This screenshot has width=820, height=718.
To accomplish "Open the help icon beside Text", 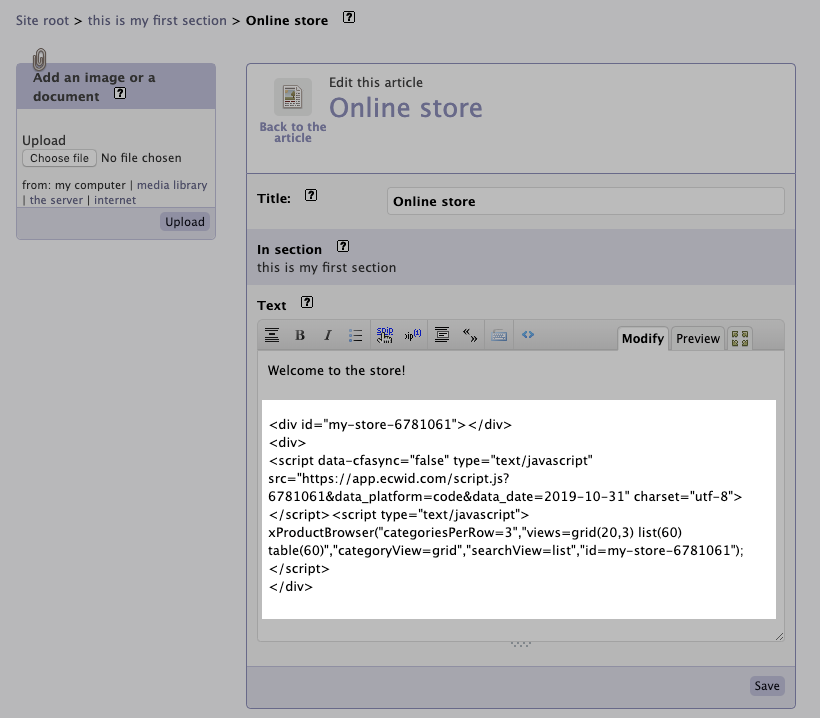I will (307, 302).
